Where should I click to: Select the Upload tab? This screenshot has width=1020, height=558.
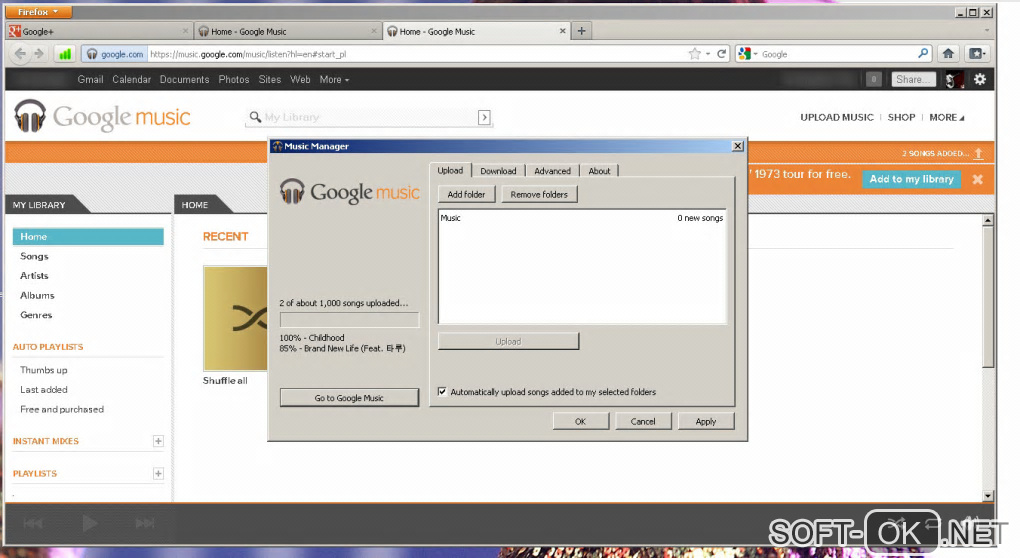tap(450, 170)
